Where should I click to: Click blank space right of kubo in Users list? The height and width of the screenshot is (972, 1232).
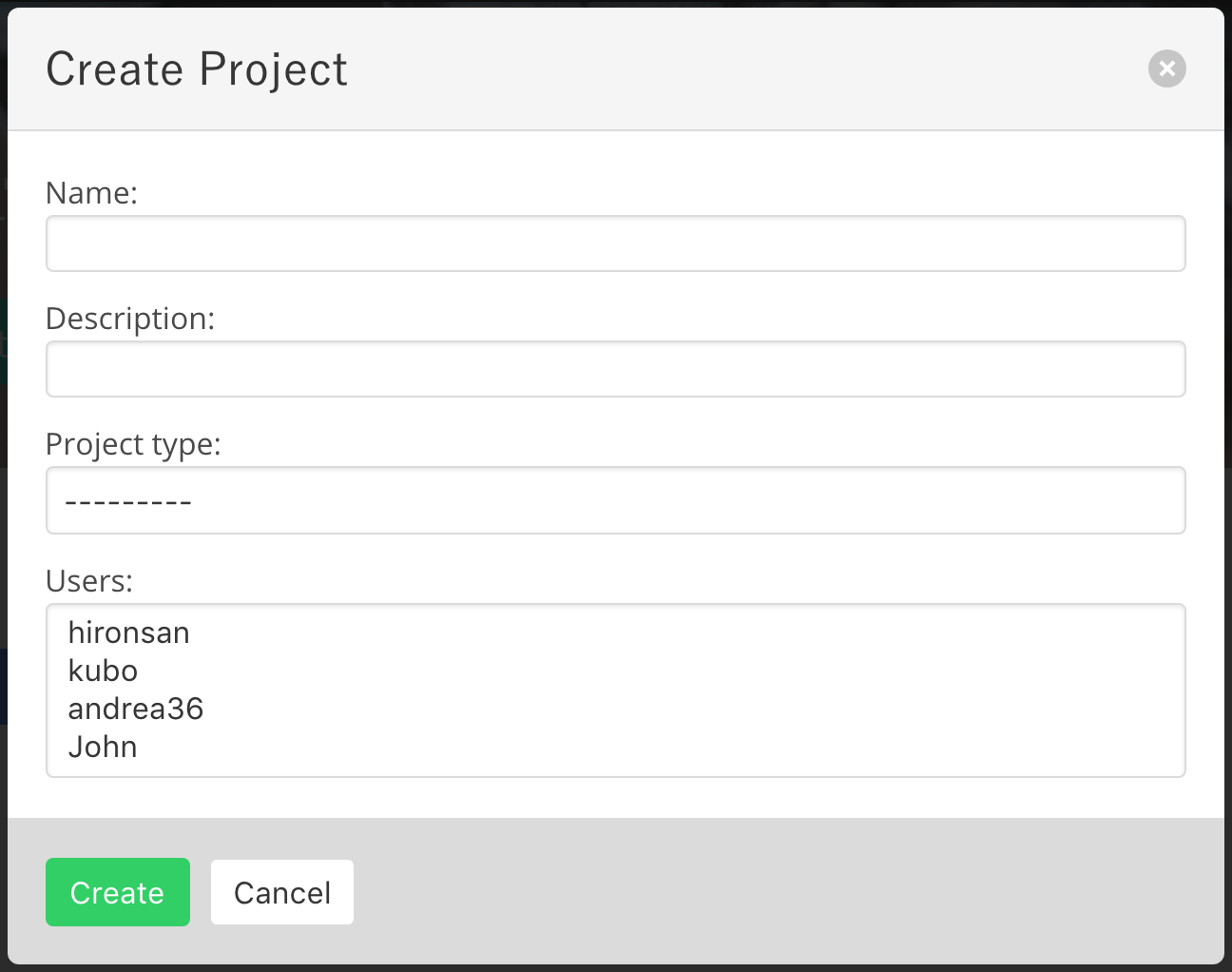665,671
